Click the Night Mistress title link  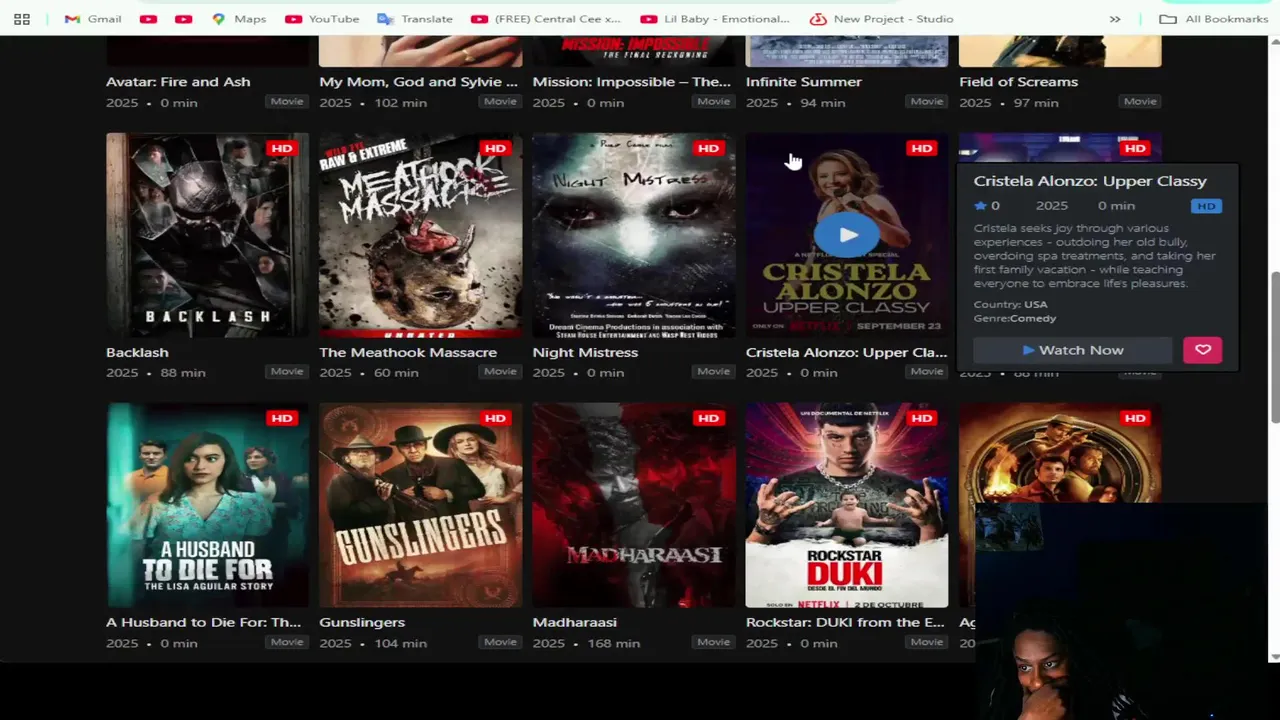click(x=585, y=352)
